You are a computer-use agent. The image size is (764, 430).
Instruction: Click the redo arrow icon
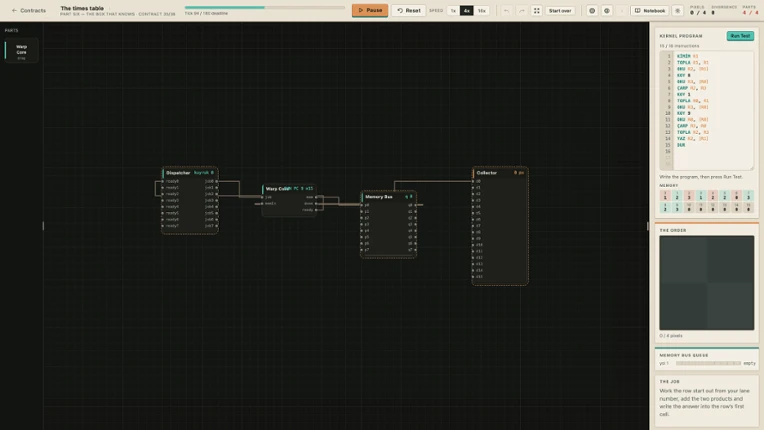pos(521,11)
